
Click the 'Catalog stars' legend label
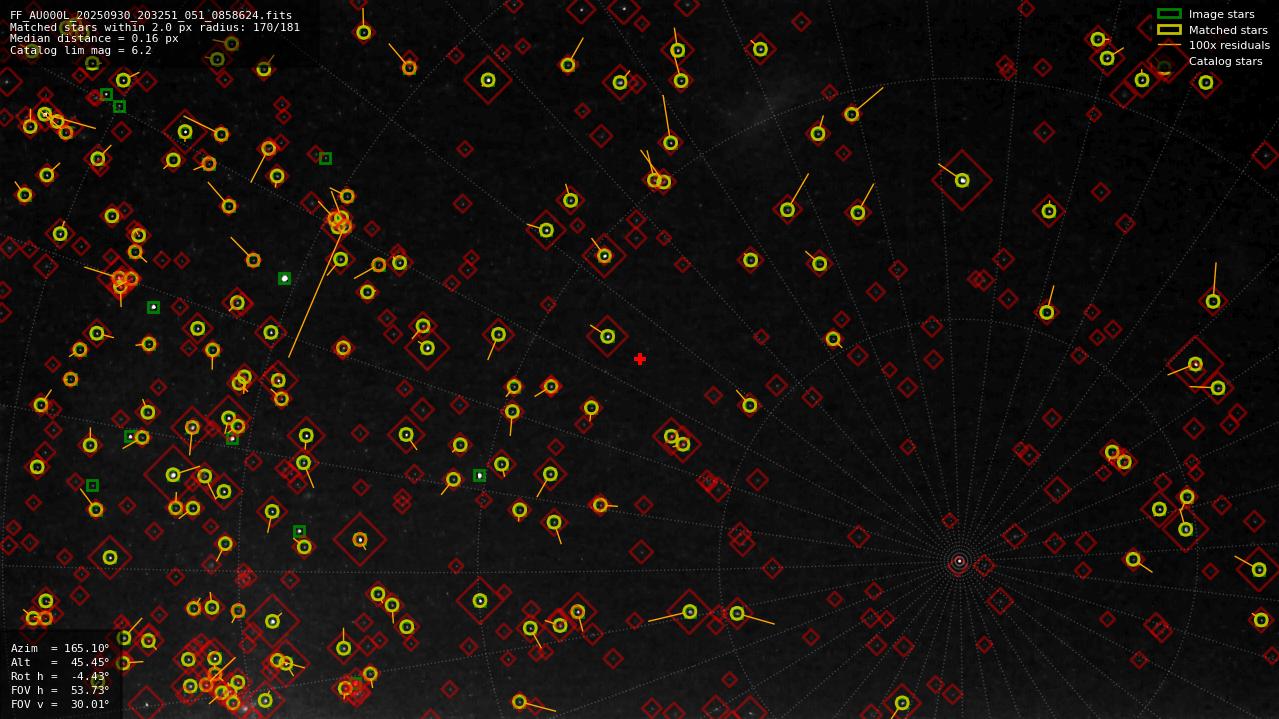pos(1225,61)
